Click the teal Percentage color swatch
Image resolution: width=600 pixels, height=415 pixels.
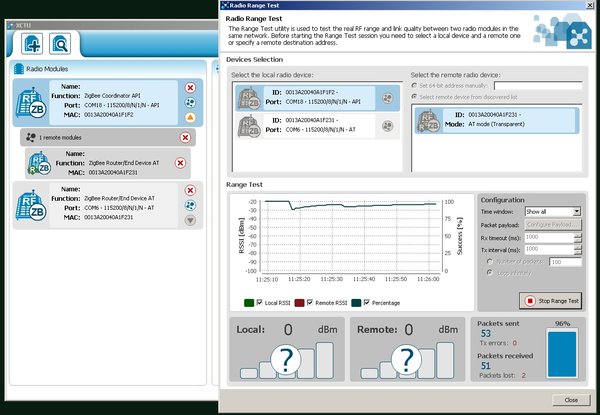pos(356,303)
